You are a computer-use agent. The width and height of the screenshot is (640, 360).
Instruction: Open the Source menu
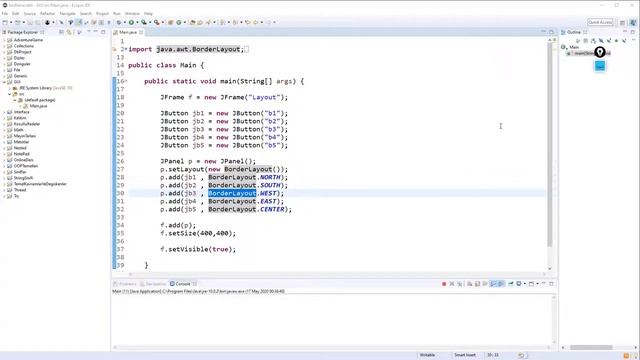pyautogui.click(x=29, y=13)
